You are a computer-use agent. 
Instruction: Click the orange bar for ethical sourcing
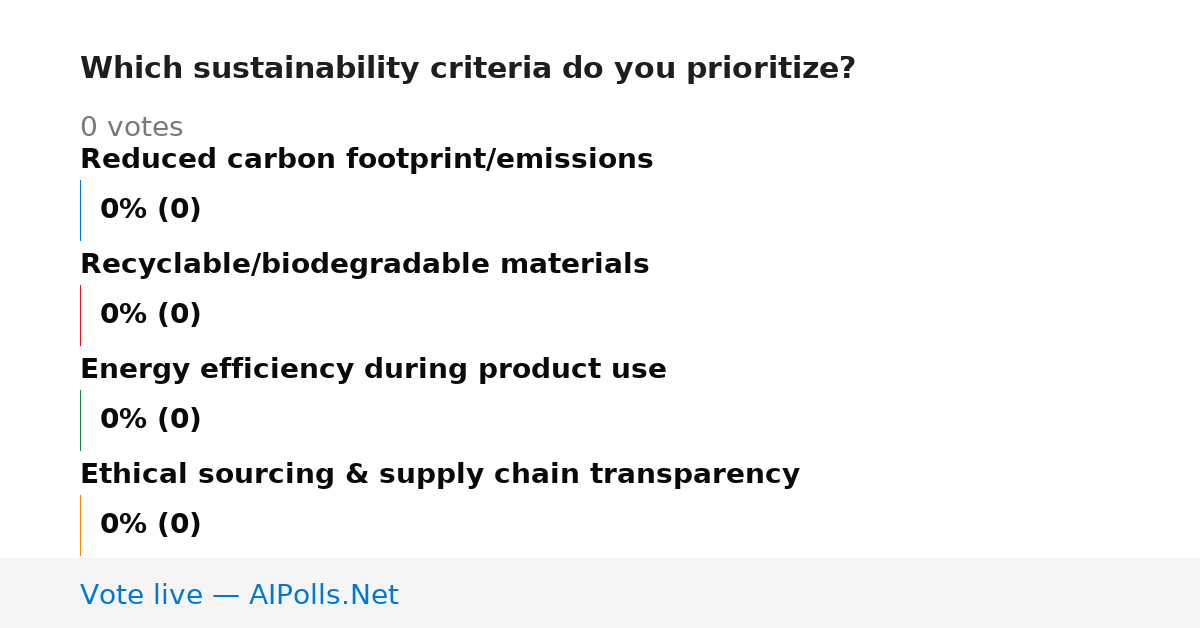[80, 525]
